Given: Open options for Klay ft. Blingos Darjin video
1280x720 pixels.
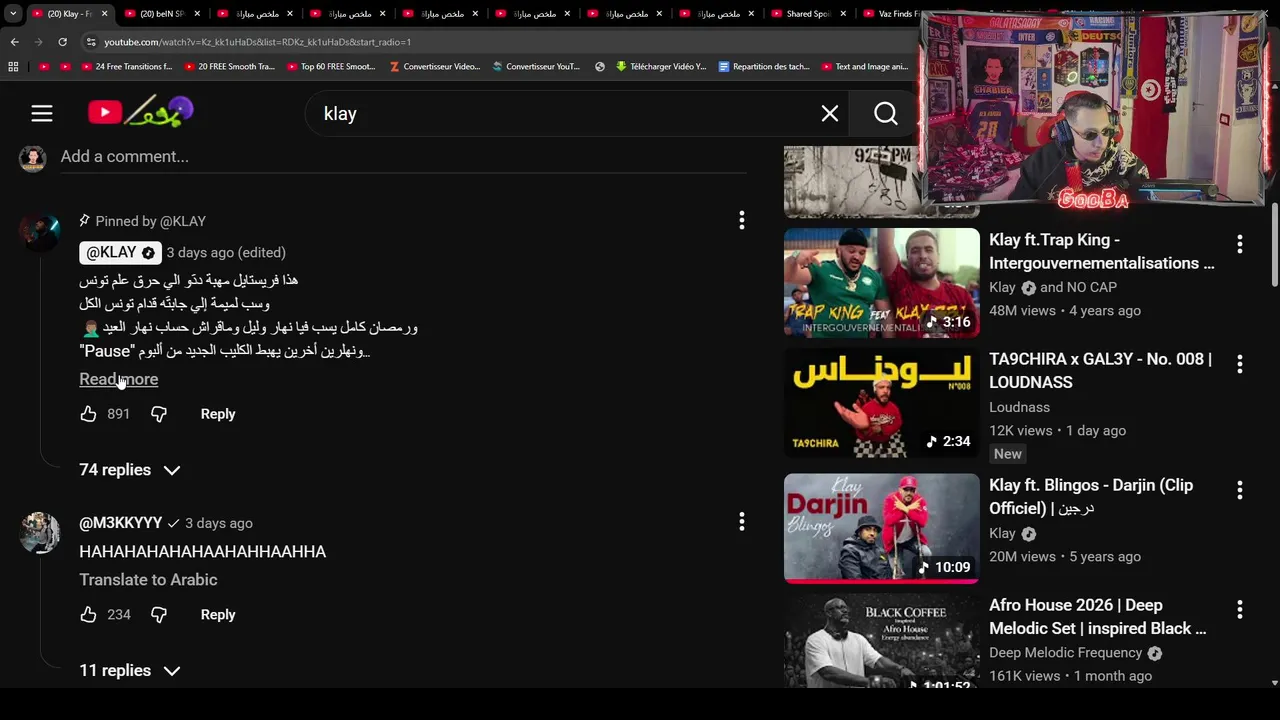Looking at the screenshot, I should point(1239,490).
